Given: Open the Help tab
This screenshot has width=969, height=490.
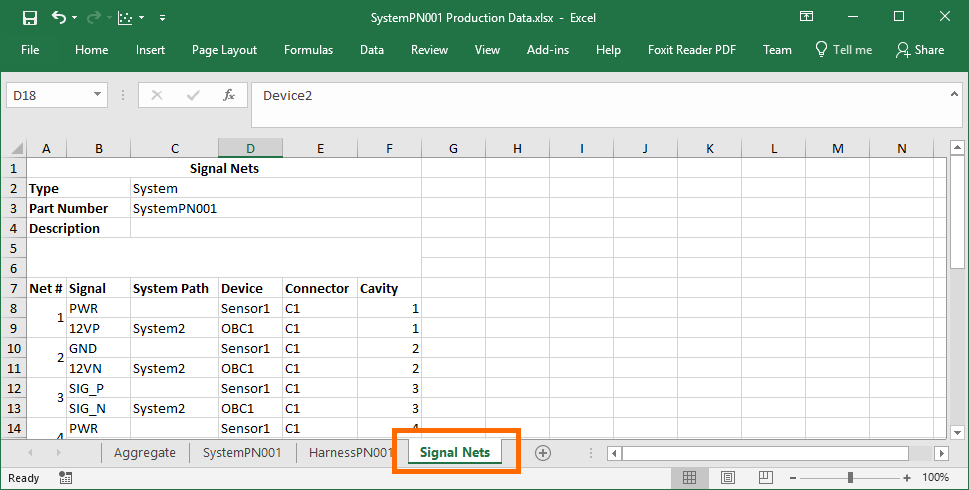Looking at the screenshot, I should coord(608,50).
